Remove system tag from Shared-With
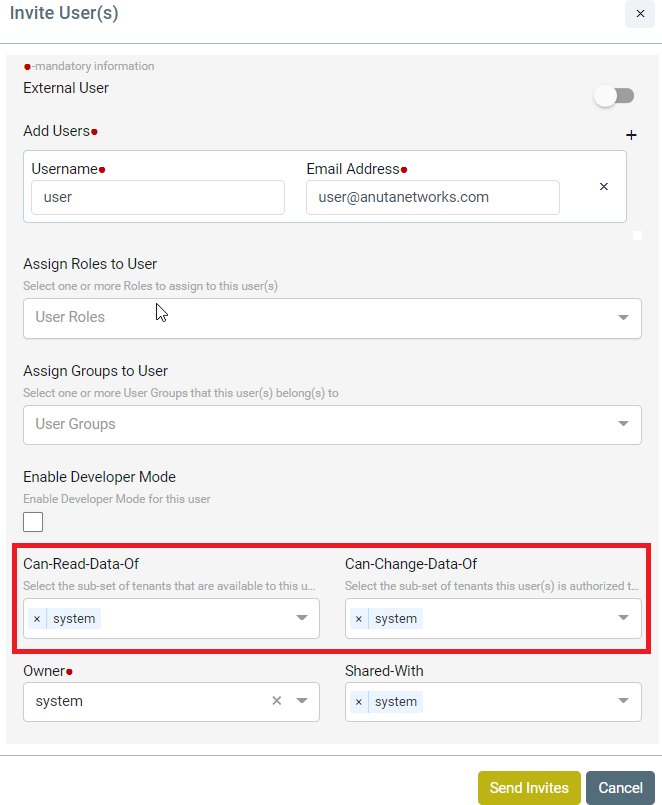Image resolution: width=662 pixels, height=805 pixels. coord(359,702)
